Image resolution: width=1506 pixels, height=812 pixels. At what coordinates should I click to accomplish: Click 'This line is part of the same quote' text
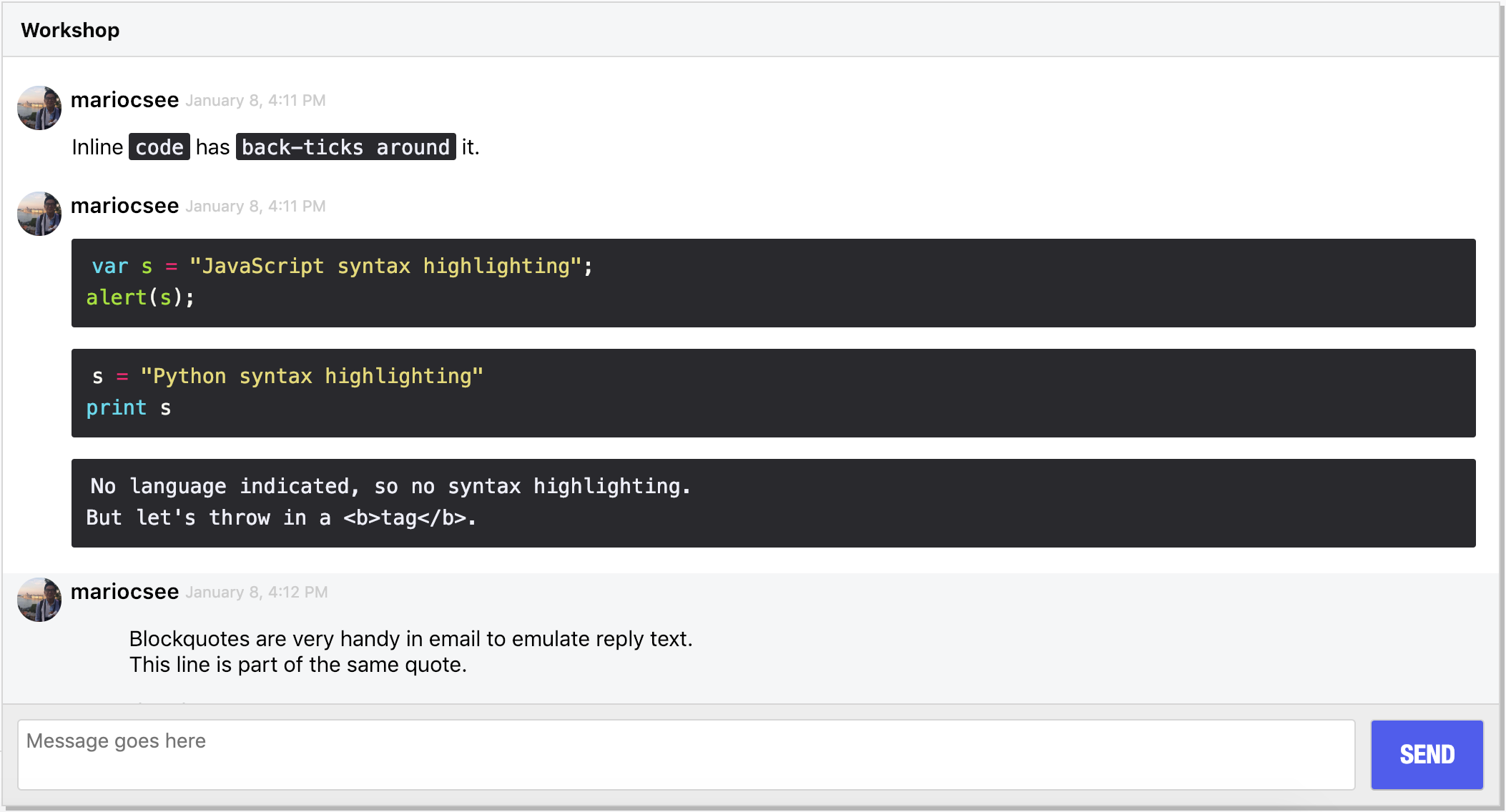coord(297,665)
